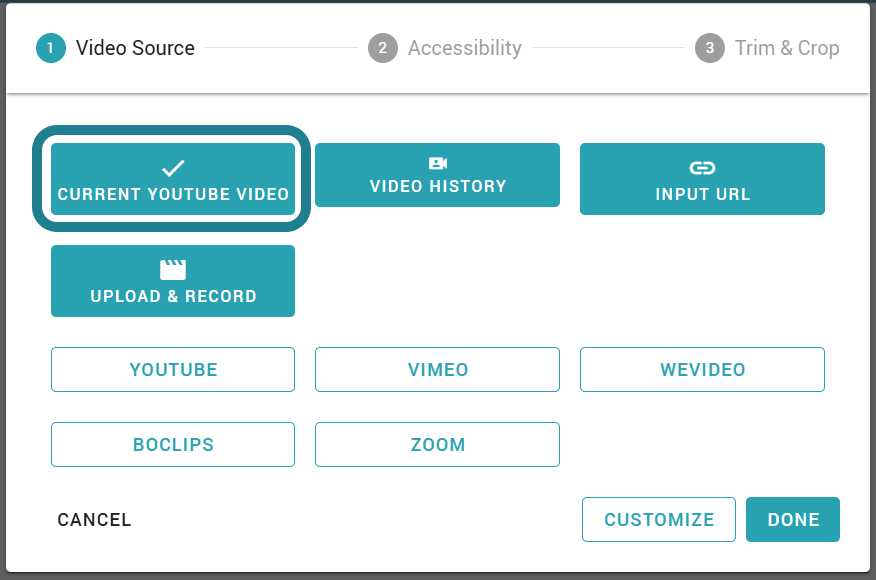Screen dimensions: 876x580
Task: Pick WeVideo as video source
Action: [702, 369]
